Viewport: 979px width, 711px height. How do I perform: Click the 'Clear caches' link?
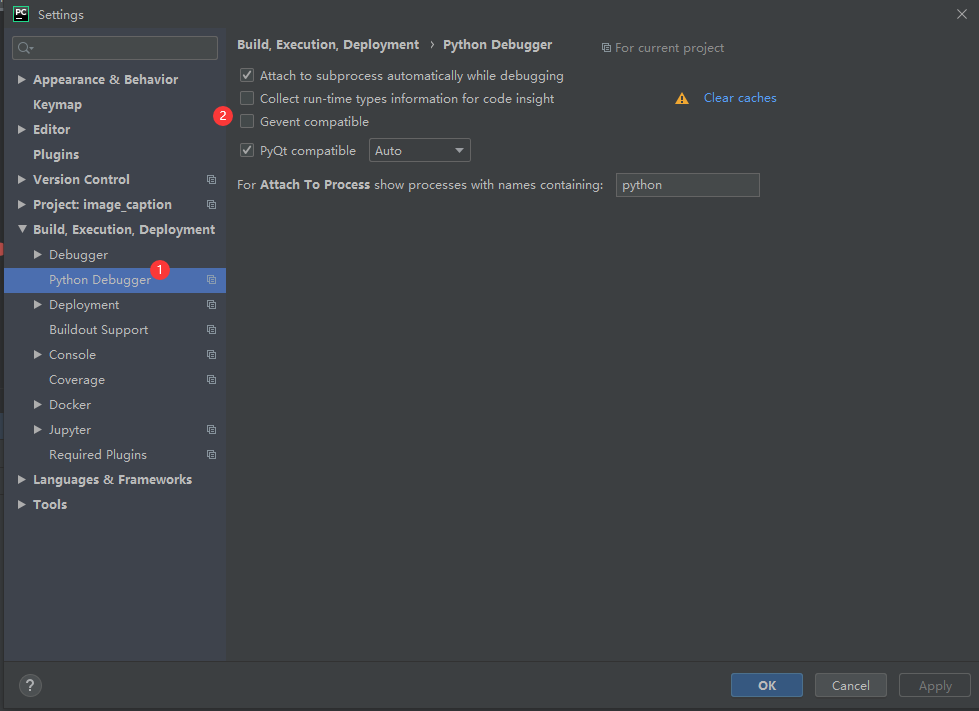click(x=739, y=97)
